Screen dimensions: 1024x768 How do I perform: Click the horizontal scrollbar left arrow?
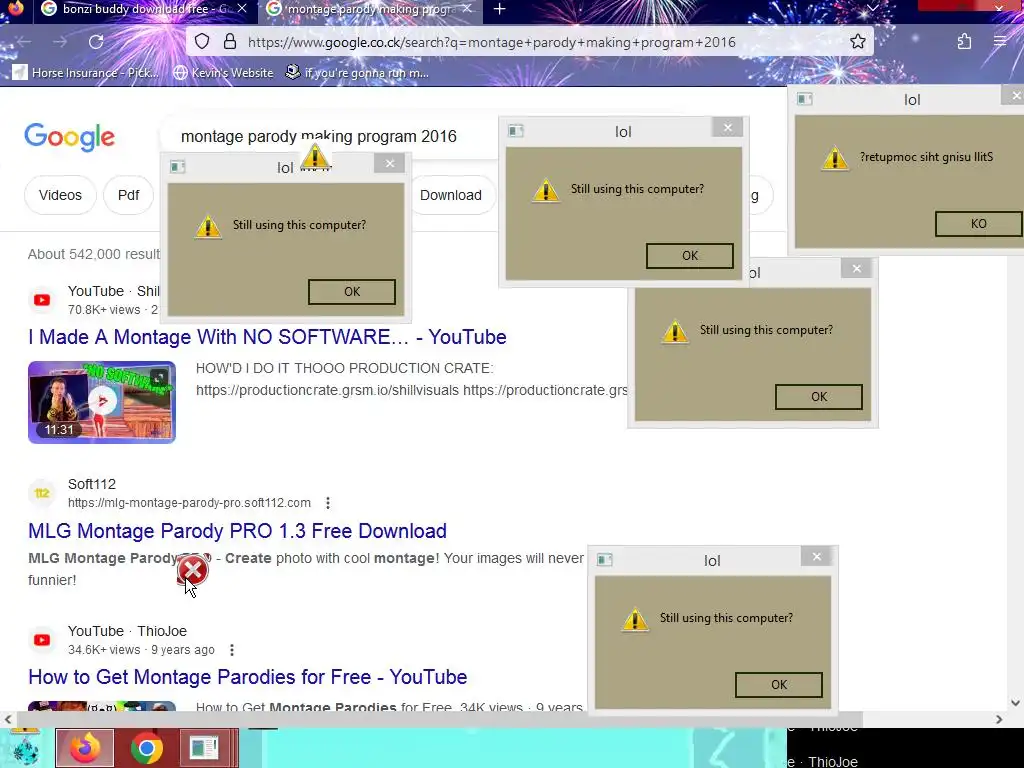coord(8,719)
